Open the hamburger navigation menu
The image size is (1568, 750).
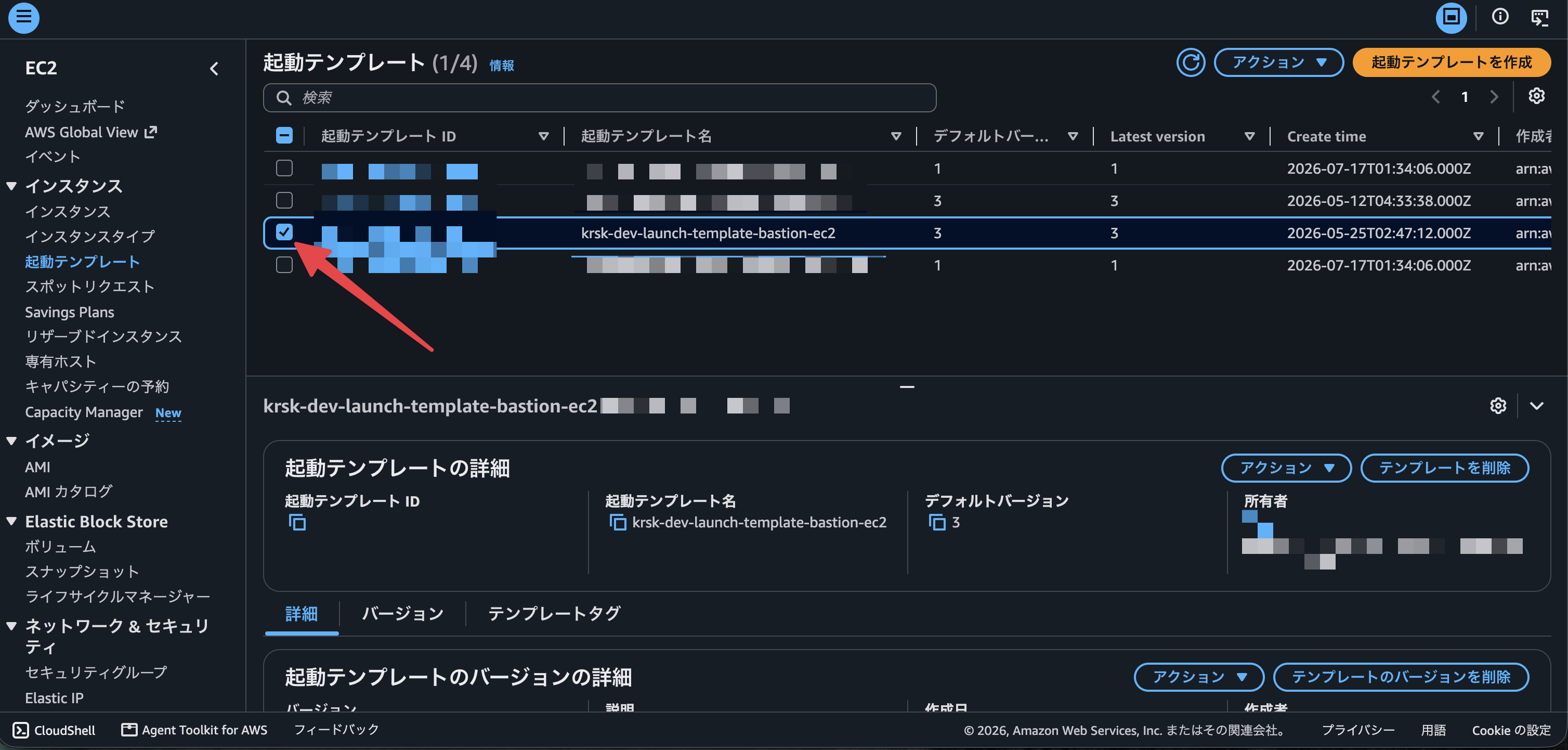click(24, 17)
